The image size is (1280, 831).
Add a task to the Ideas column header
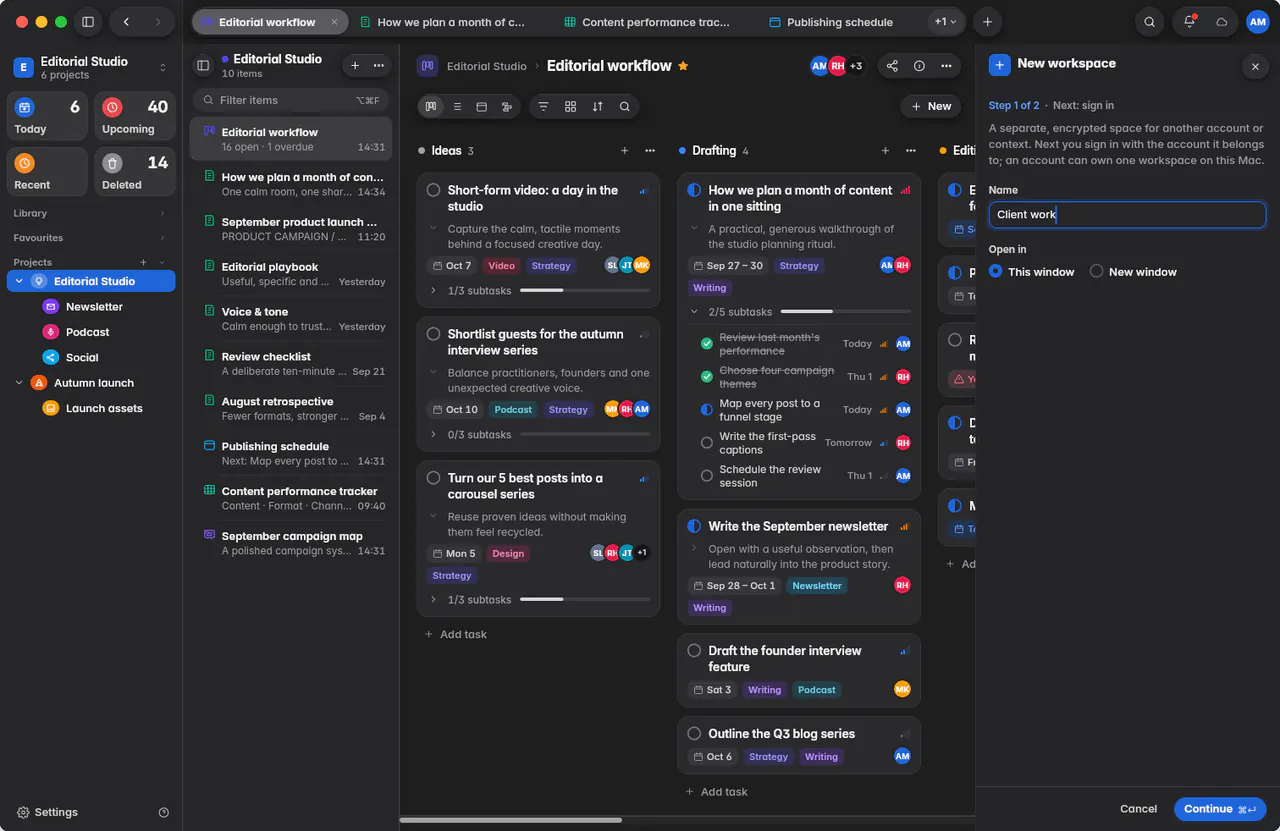[625, 151]
